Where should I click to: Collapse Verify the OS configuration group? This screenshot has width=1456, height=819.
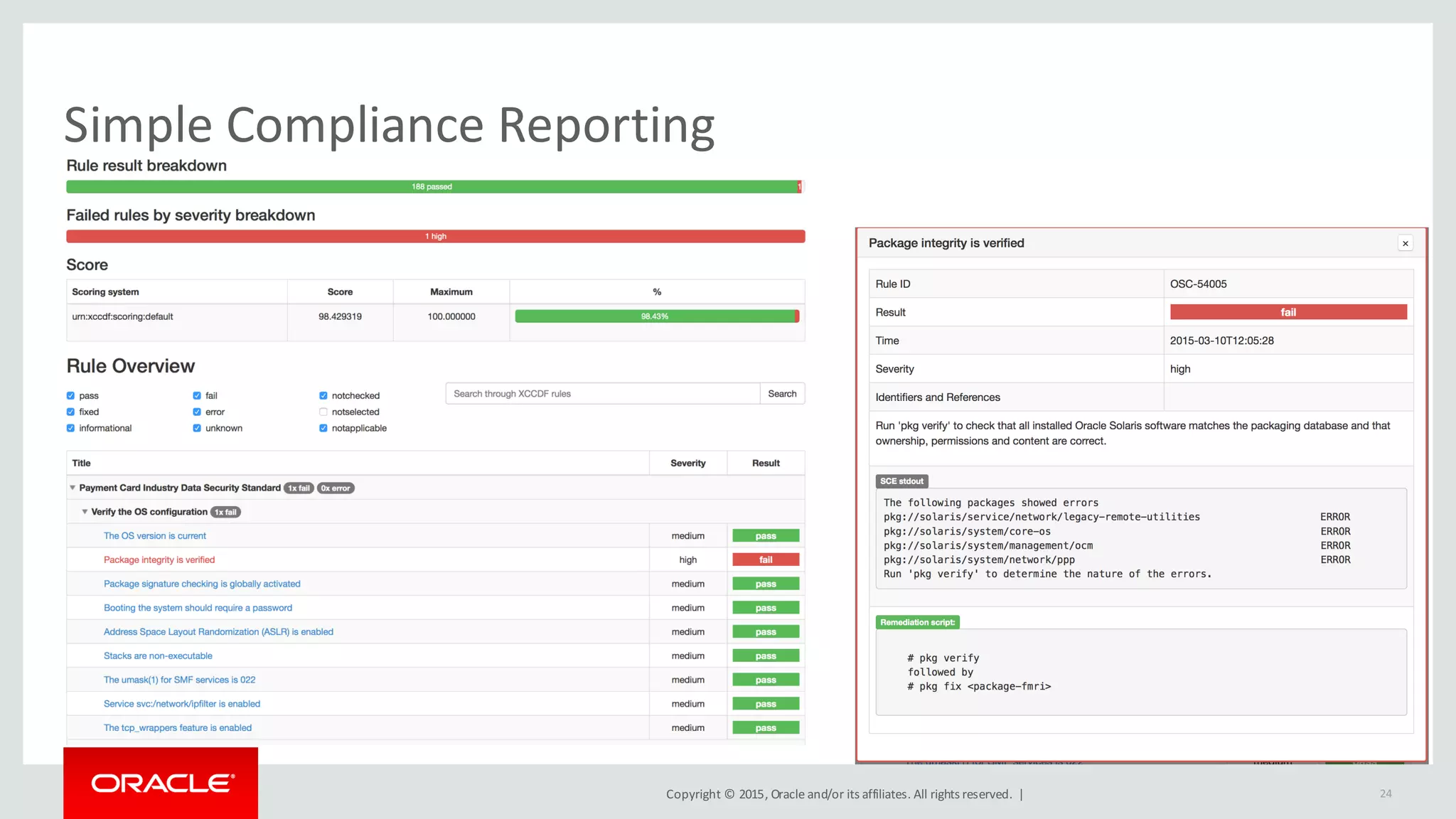85,512
